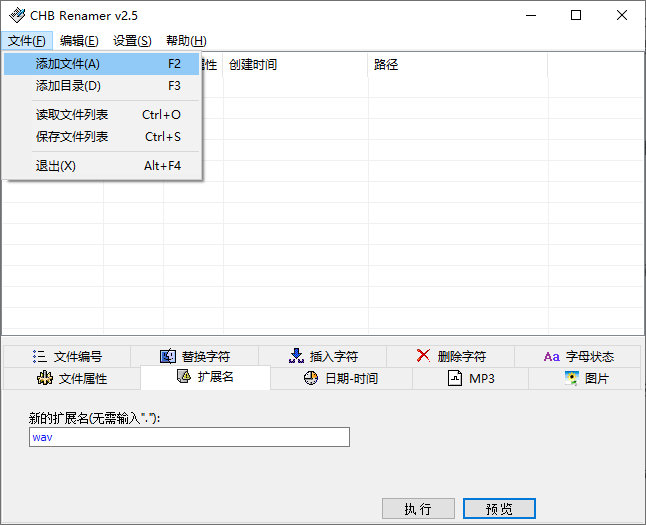Minimize the CHB Renamer window

531,16
